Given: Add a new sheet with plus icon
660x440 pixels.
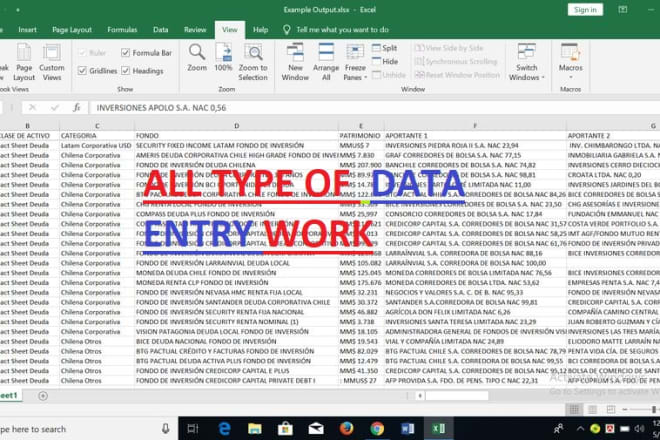Looking at the screenshot, I should click(x=43, y=396).
